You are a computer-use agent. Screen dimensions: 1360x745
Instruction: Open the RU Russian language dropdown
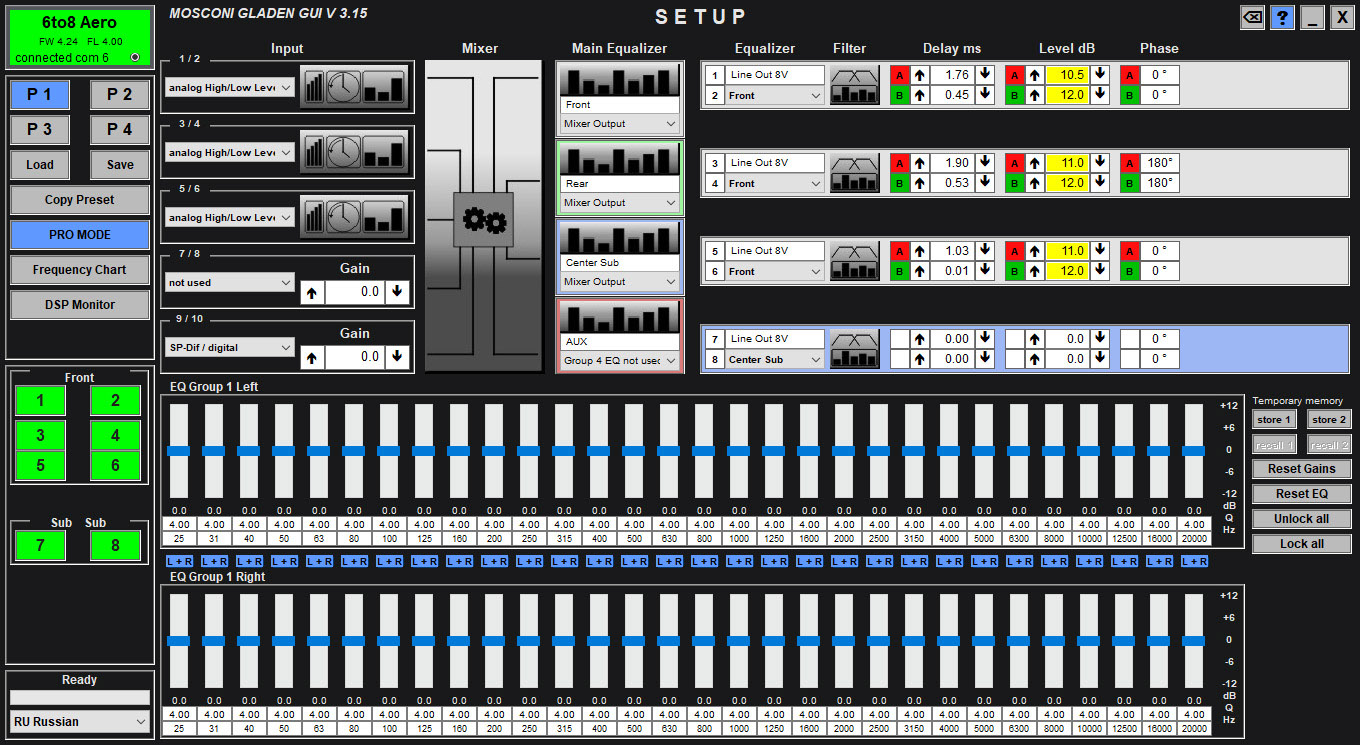pos(80,721)
